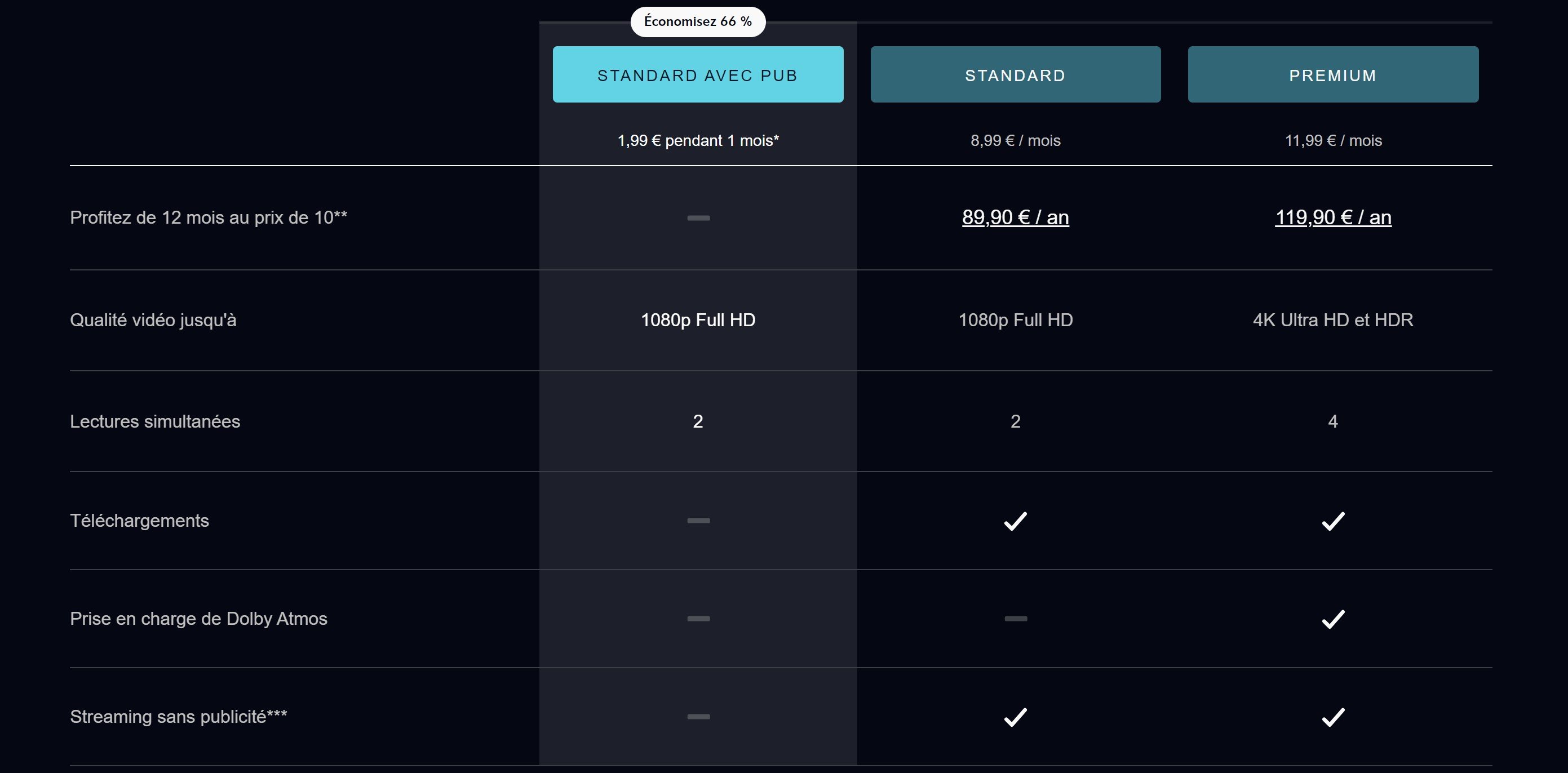Viewport: 1568px width, 773px height.
Task: Click Premium Dolby Atmos checkmark
Action: (x=1333, y=619)
